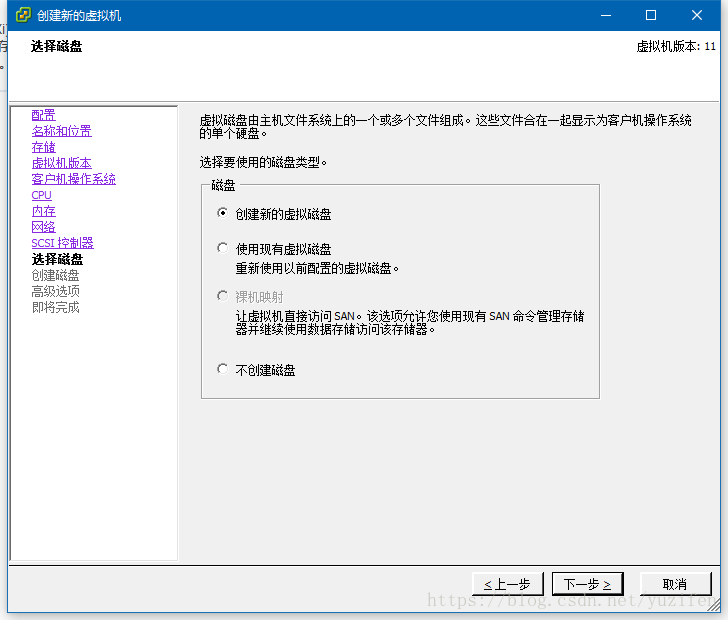Jump to the 网络 step
The image size is (728, 620).
(x=43, y=227)
